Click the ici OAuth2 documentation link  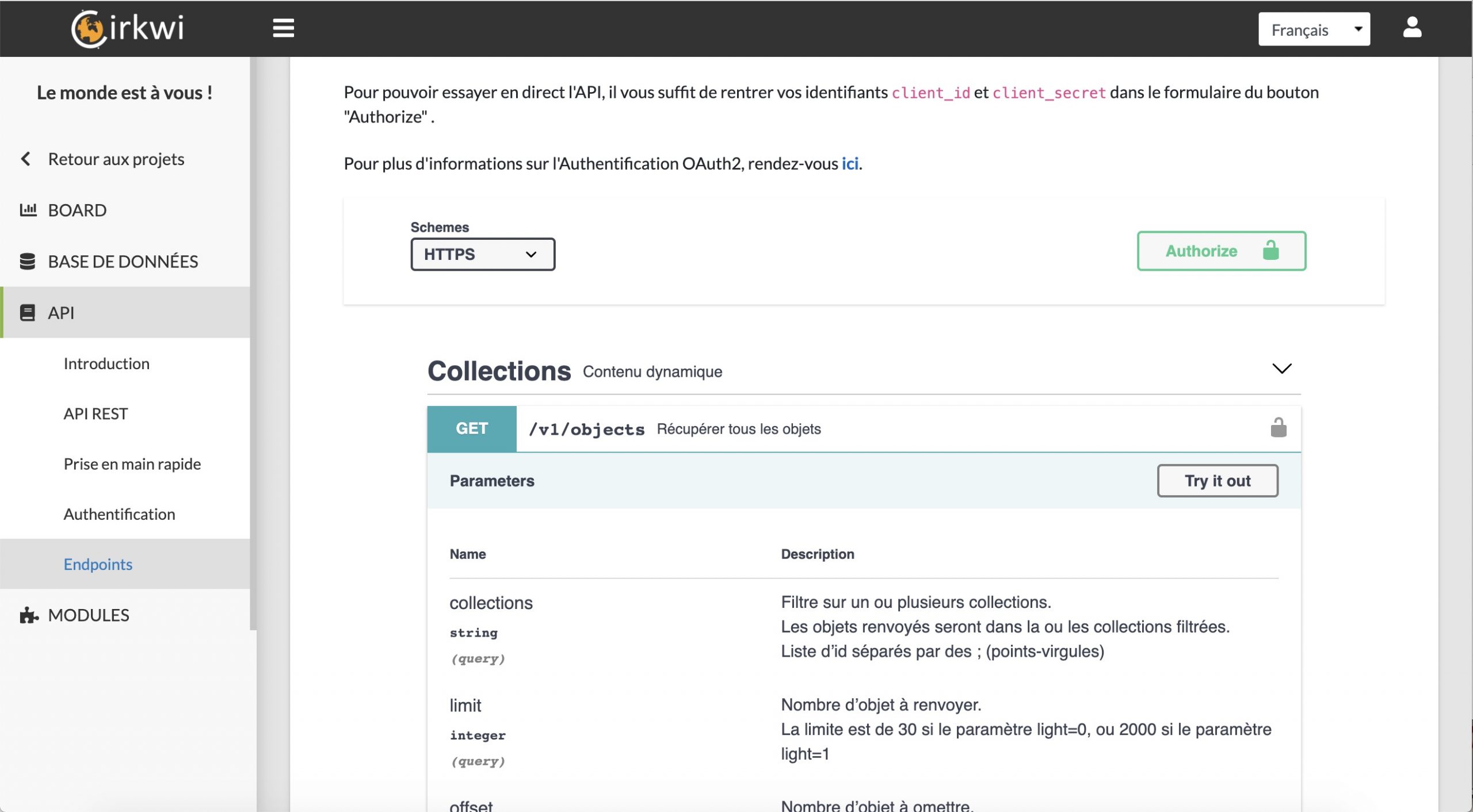[849, 163]
